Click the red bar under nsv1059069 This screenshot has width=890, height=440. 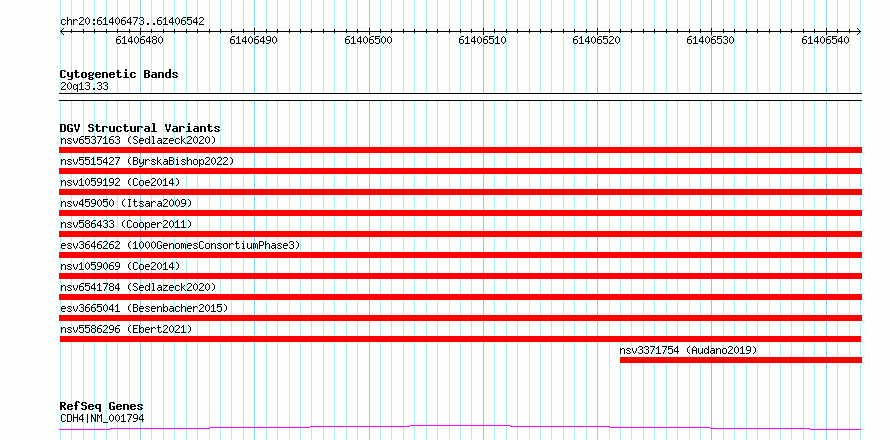tap(460, 276)
